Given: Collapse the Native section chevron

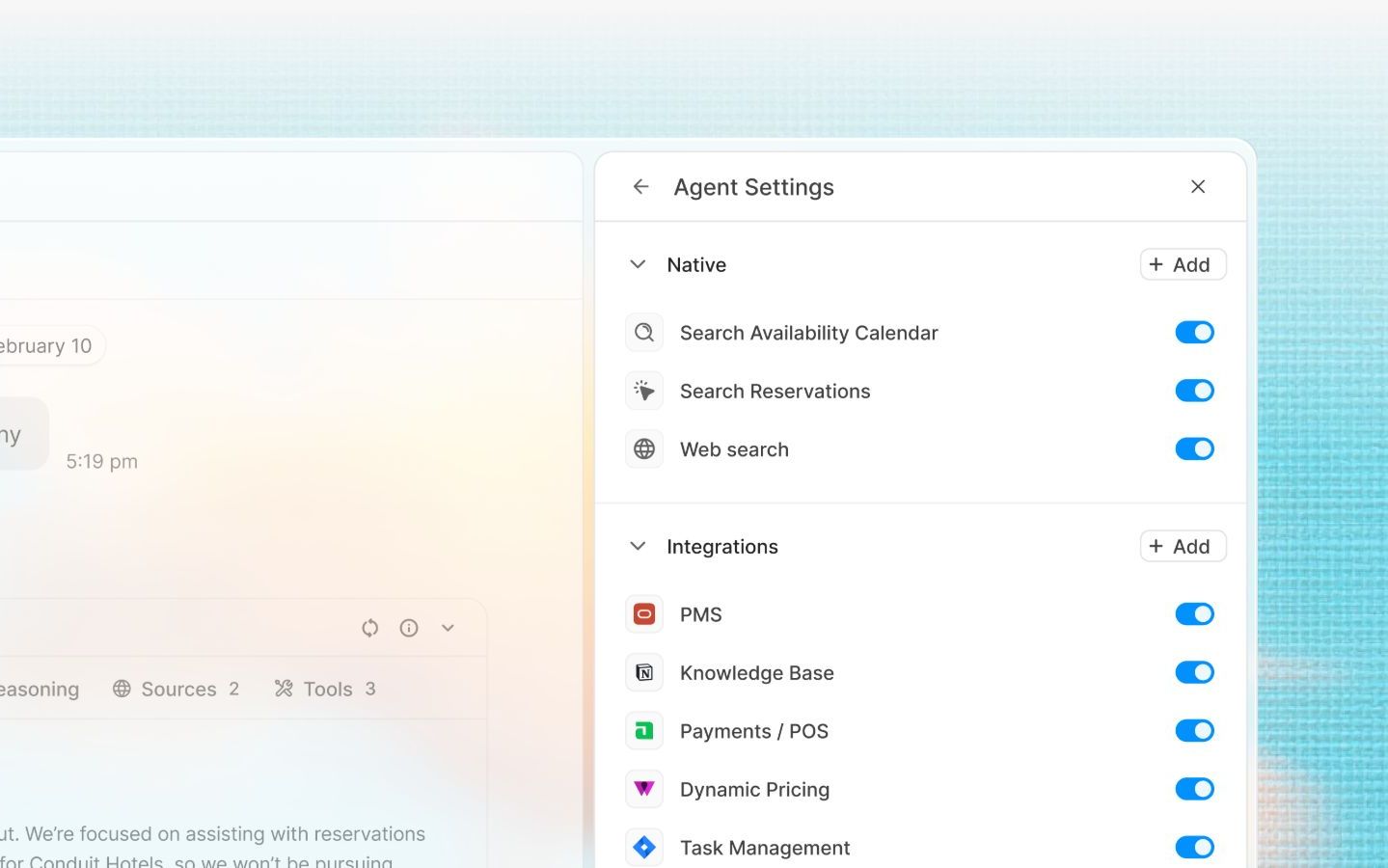Looking at the screenshot, I should [x=638, y=264].
